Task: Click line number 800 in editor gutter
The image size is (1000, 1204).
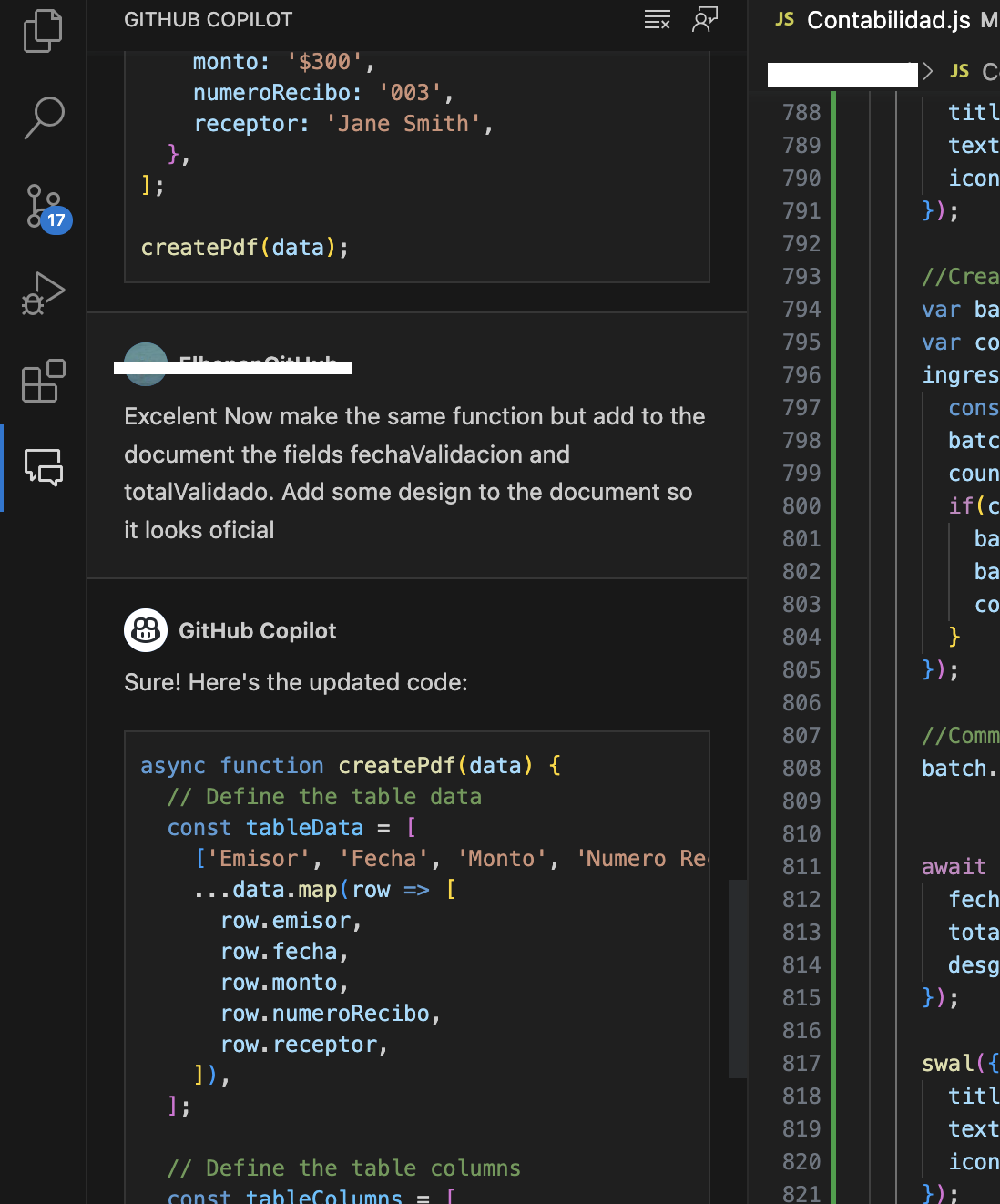Action: click(x=801, y=505)
